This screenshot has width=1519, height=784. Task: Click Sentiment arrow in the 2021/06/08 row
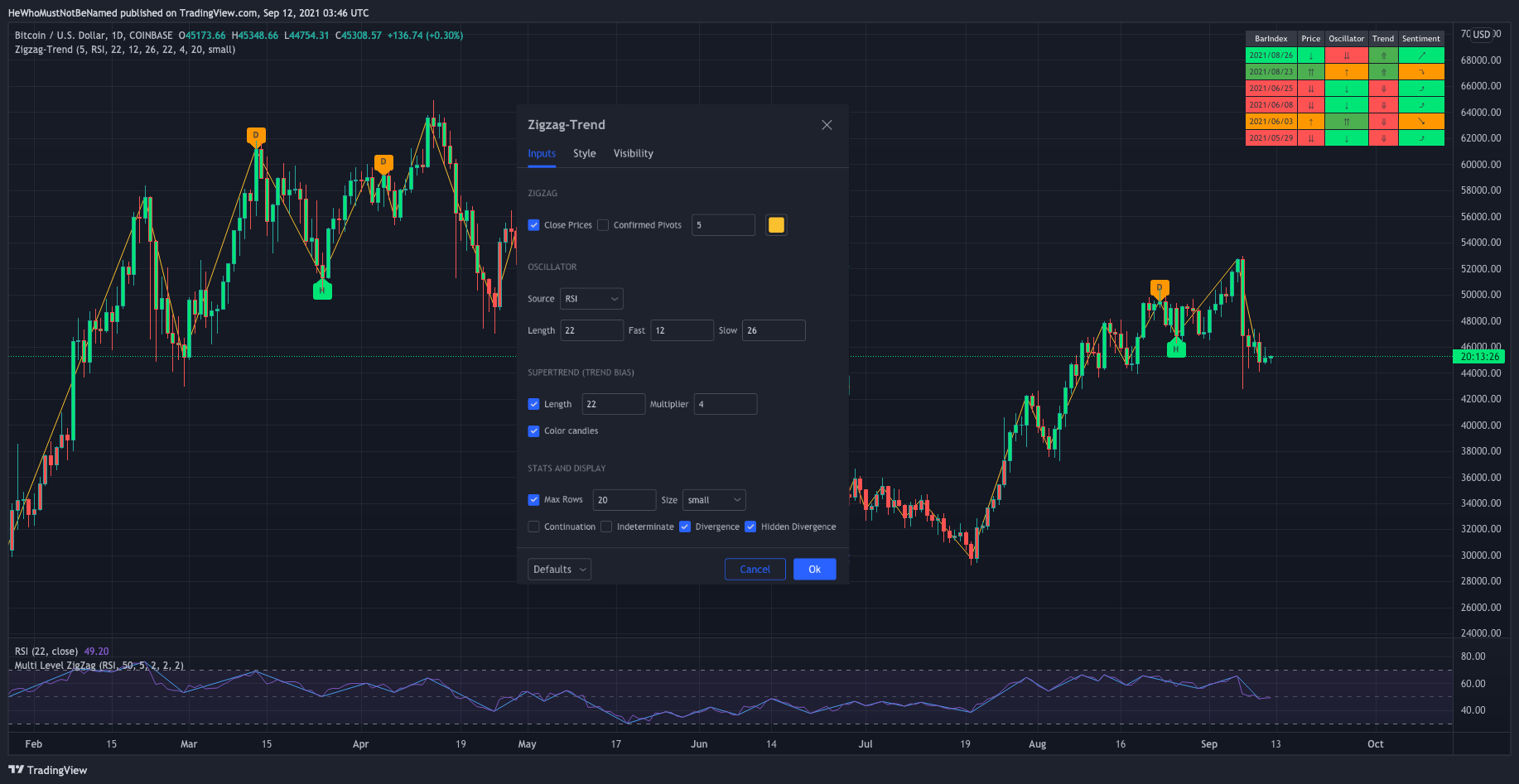click(1421, 105)
